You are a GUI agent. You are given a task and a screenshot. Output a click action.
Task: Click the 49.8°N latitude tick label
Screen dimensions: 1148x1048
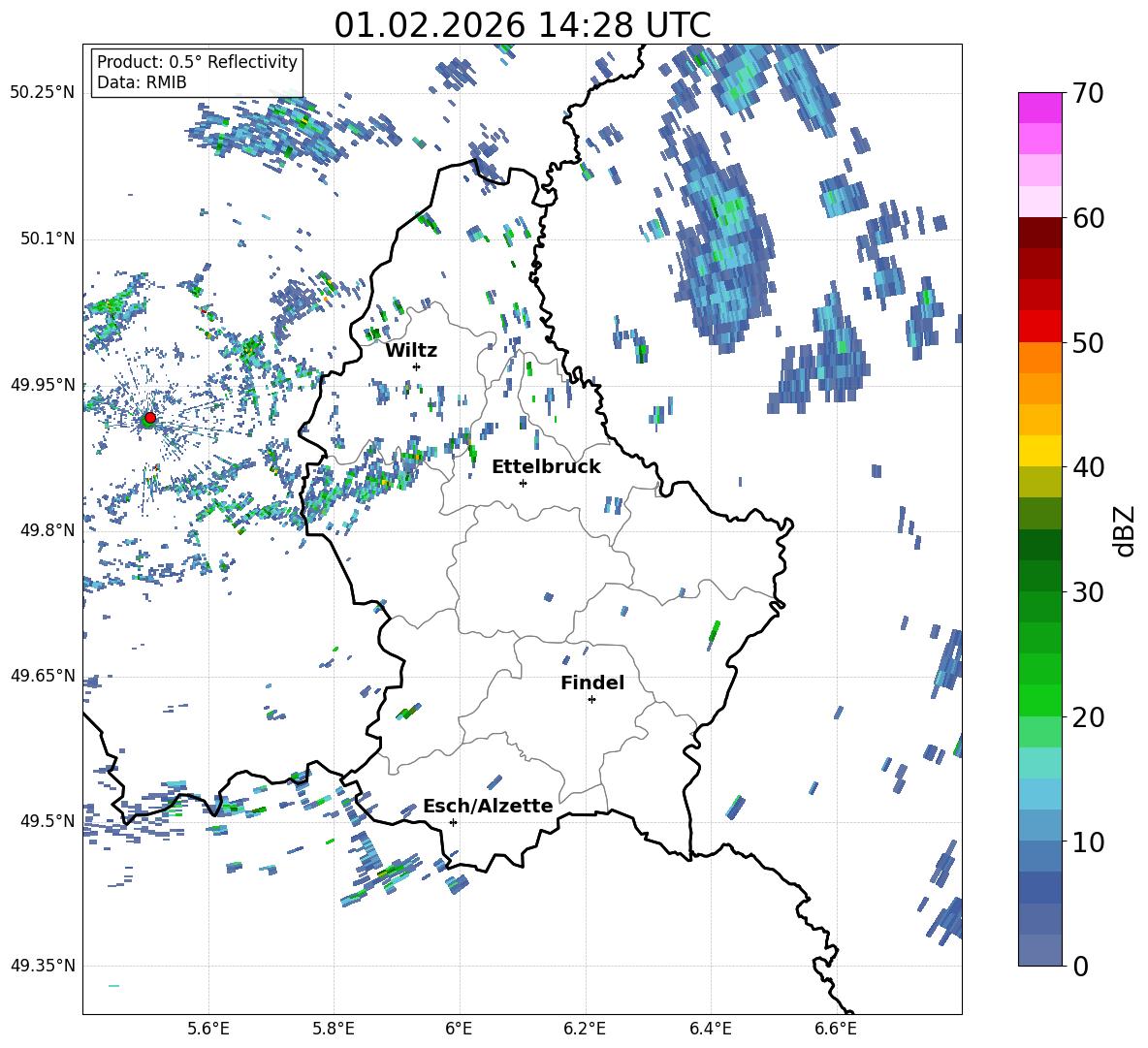point(48,530)
